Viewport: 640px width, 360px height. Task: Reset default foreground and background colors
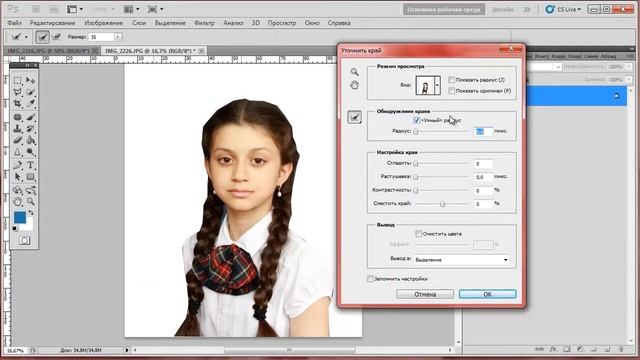pyautogui.click(x=15, y=229)
